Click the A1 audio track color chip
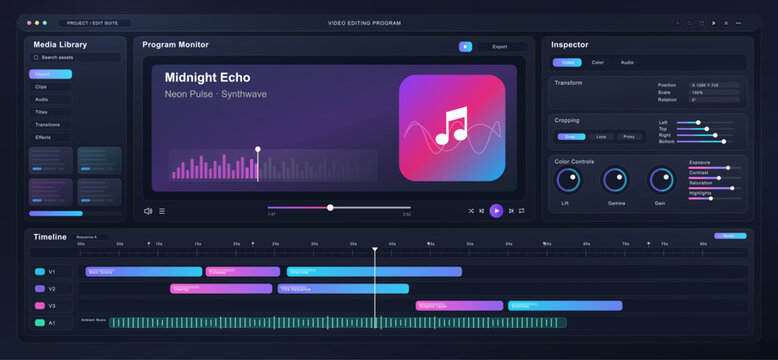 click(40, 323)
